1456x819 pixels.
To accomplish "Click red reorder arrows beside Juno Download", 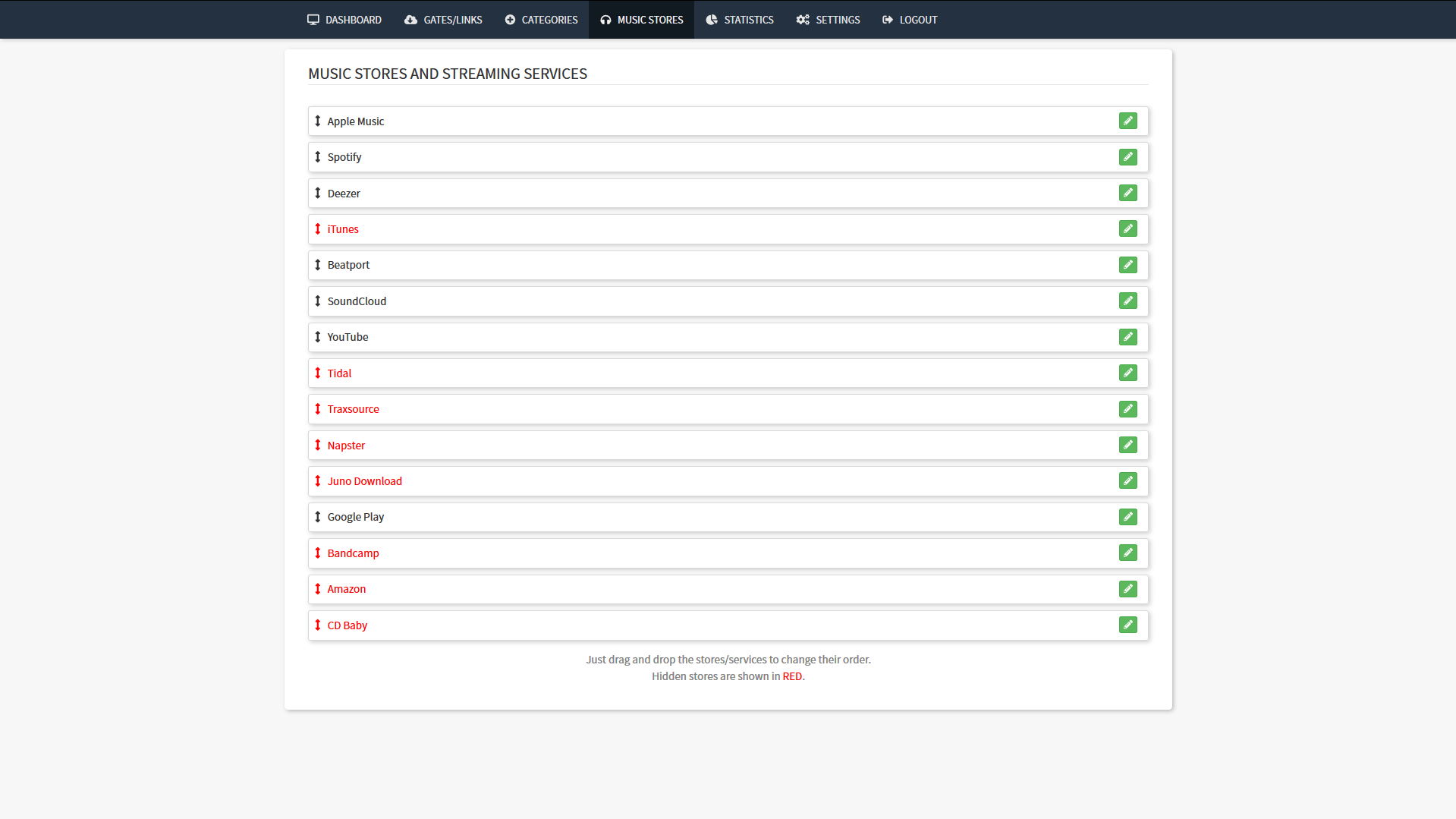I will [317, 480].
